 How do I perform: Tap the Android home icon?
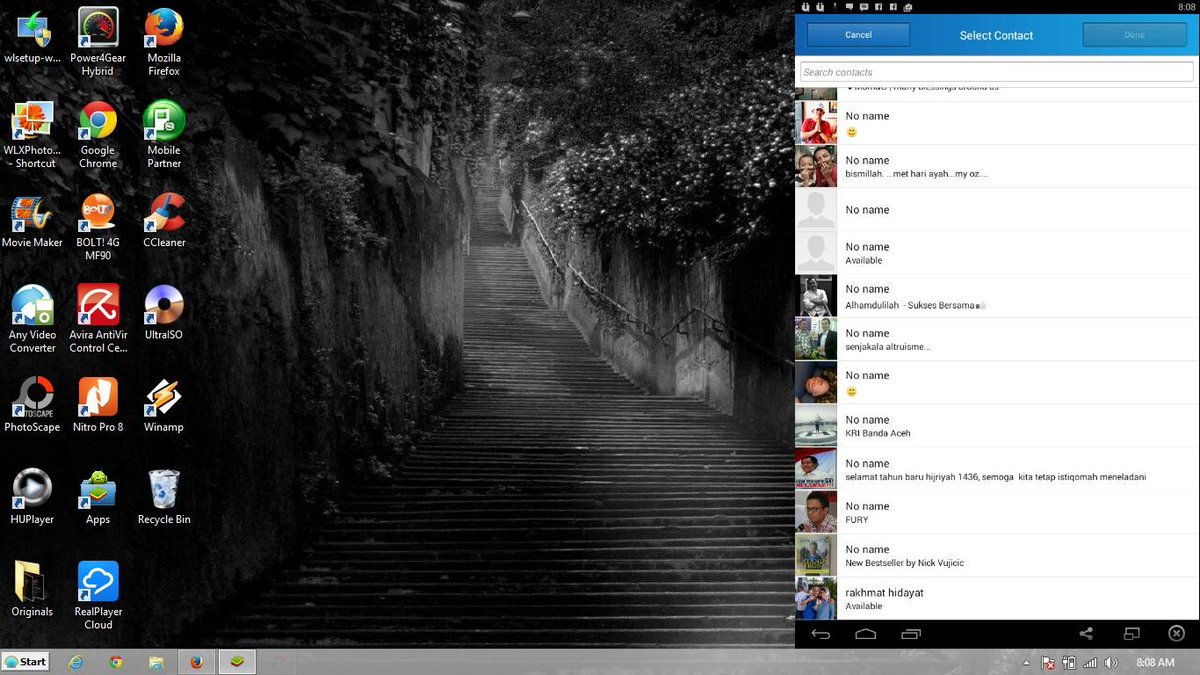[866, 634]
